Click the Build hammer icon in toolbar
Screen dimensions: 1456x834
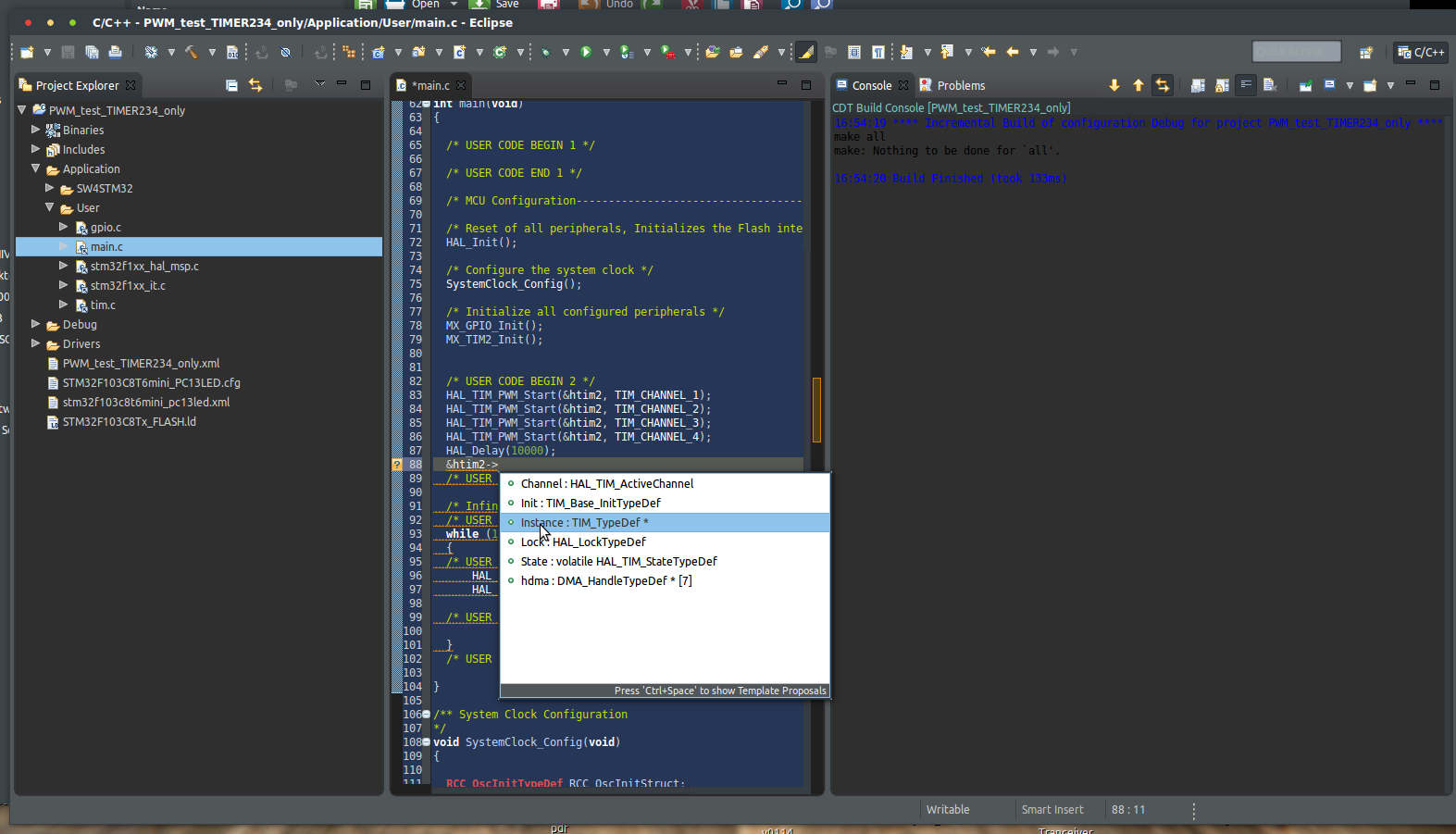point(192,53)
